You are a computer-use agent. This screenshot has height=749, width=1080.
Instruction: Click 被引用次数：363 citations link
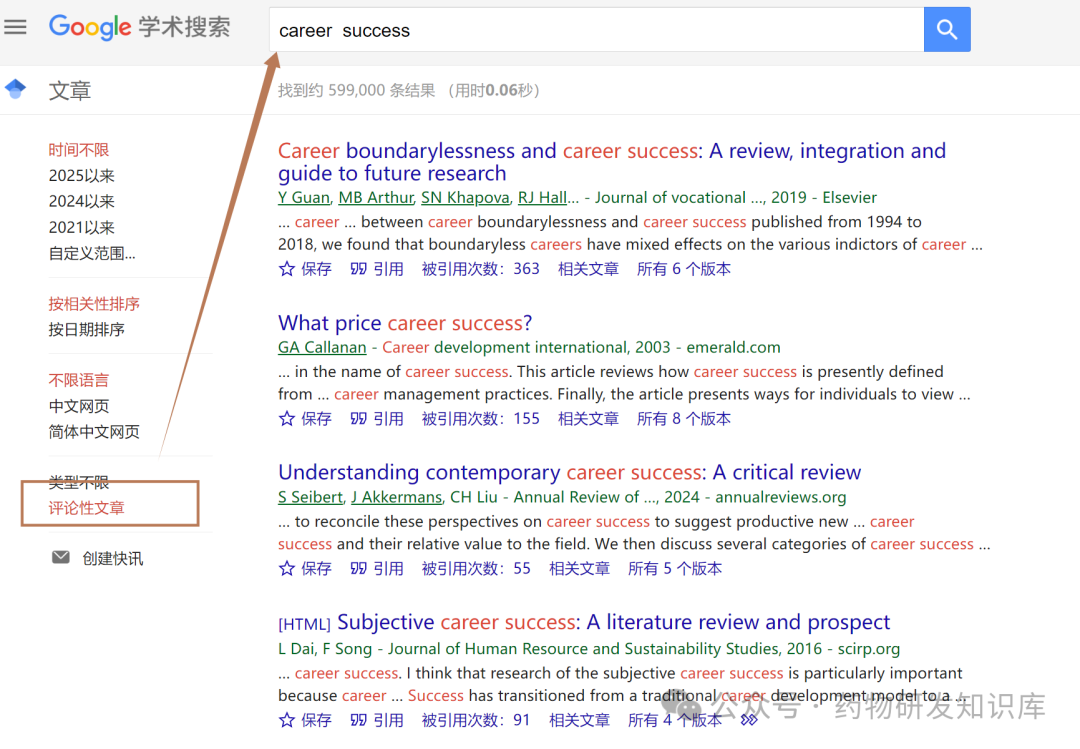click(x=480, y=269)
